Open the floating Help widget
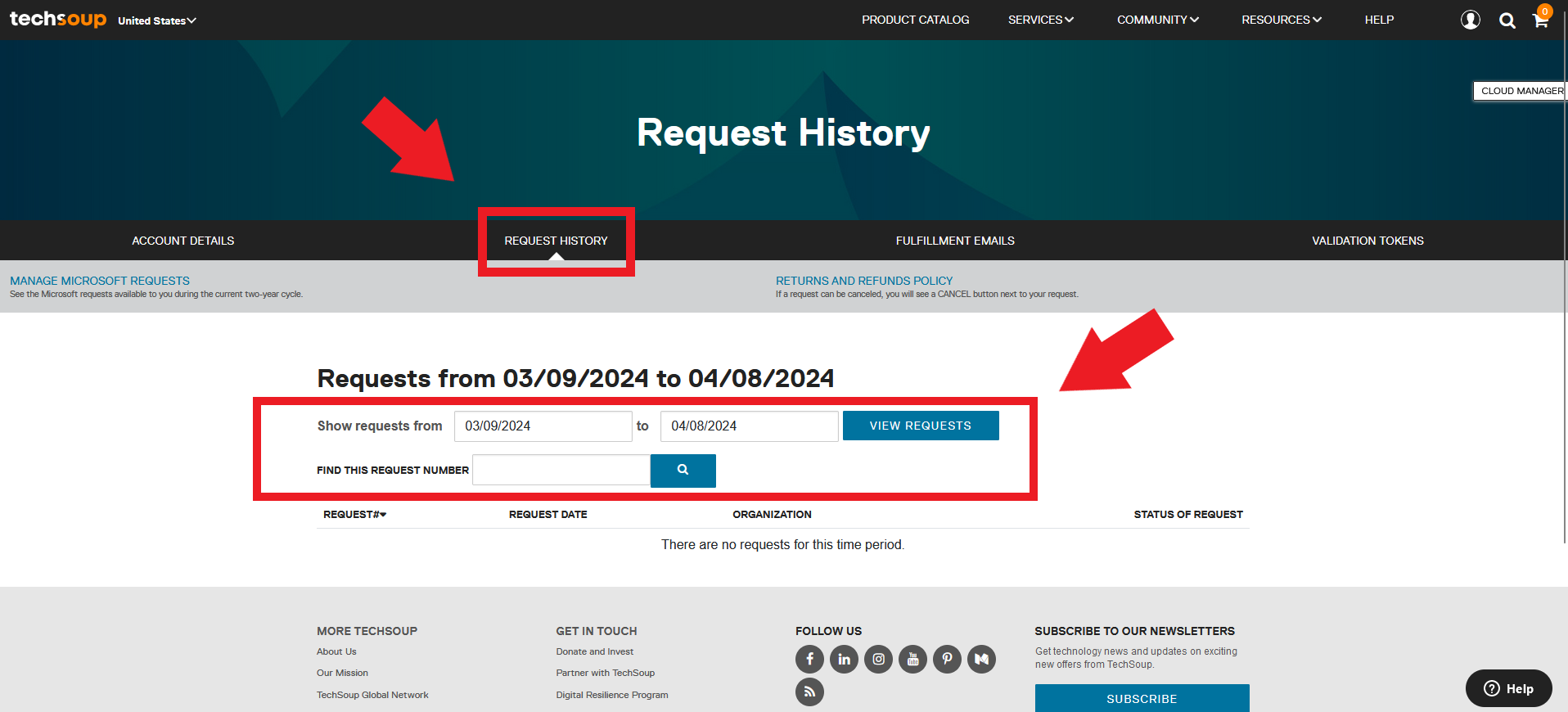The width and height of the screenshot is (1568, 712). click(x=1508, y=688)
